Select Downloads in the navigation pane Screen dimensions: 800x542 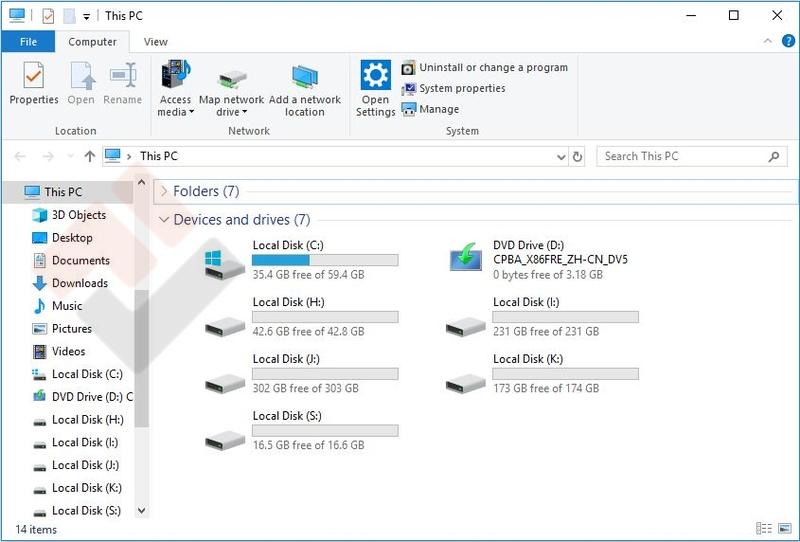[79, 283]
